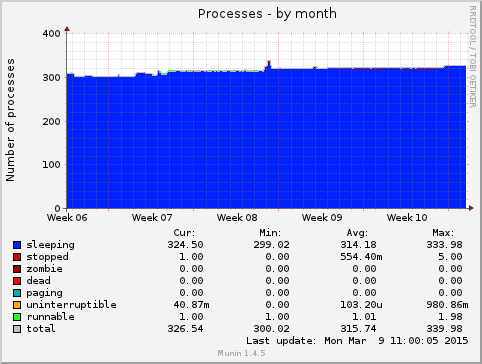The height and width of the screenshot is (364, 482).
Task: Click the stopped legend color swatch
Action: (x=17, y=257)
